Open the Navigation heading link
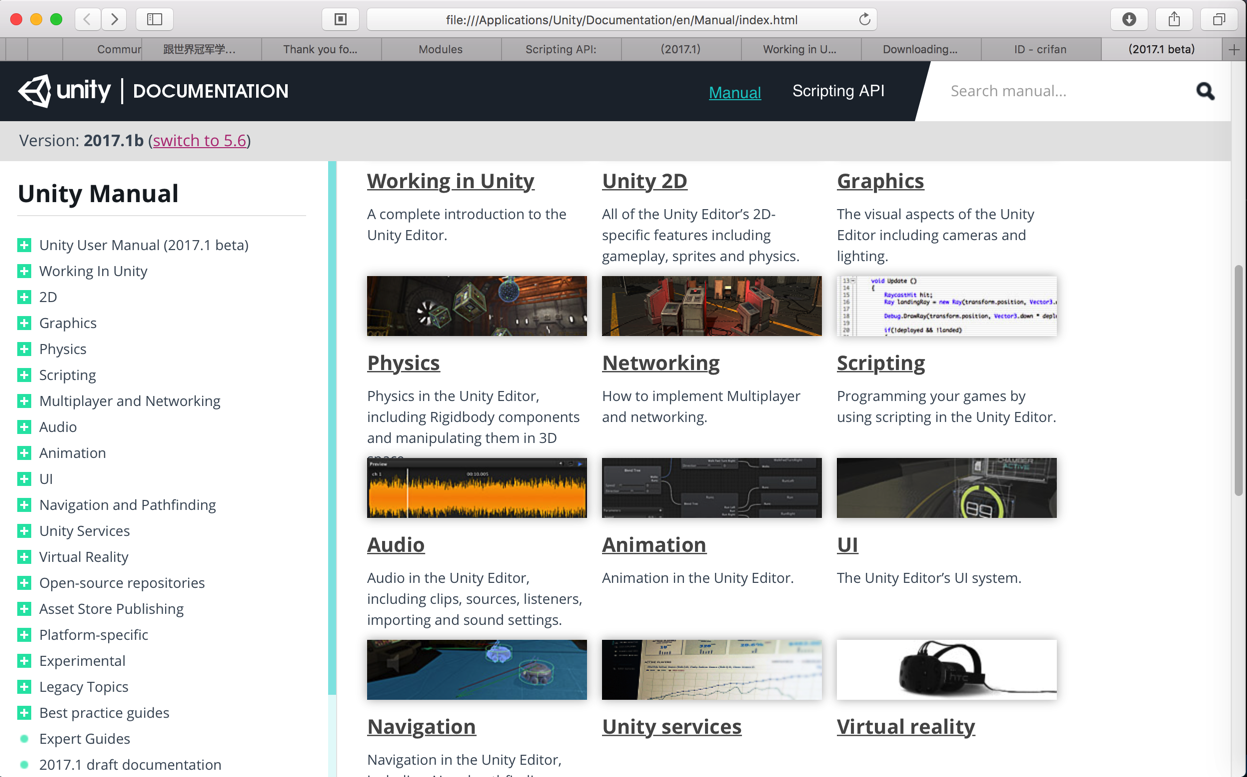The height and width of the screenshot is (777, 1247). [x=421, y=727]
